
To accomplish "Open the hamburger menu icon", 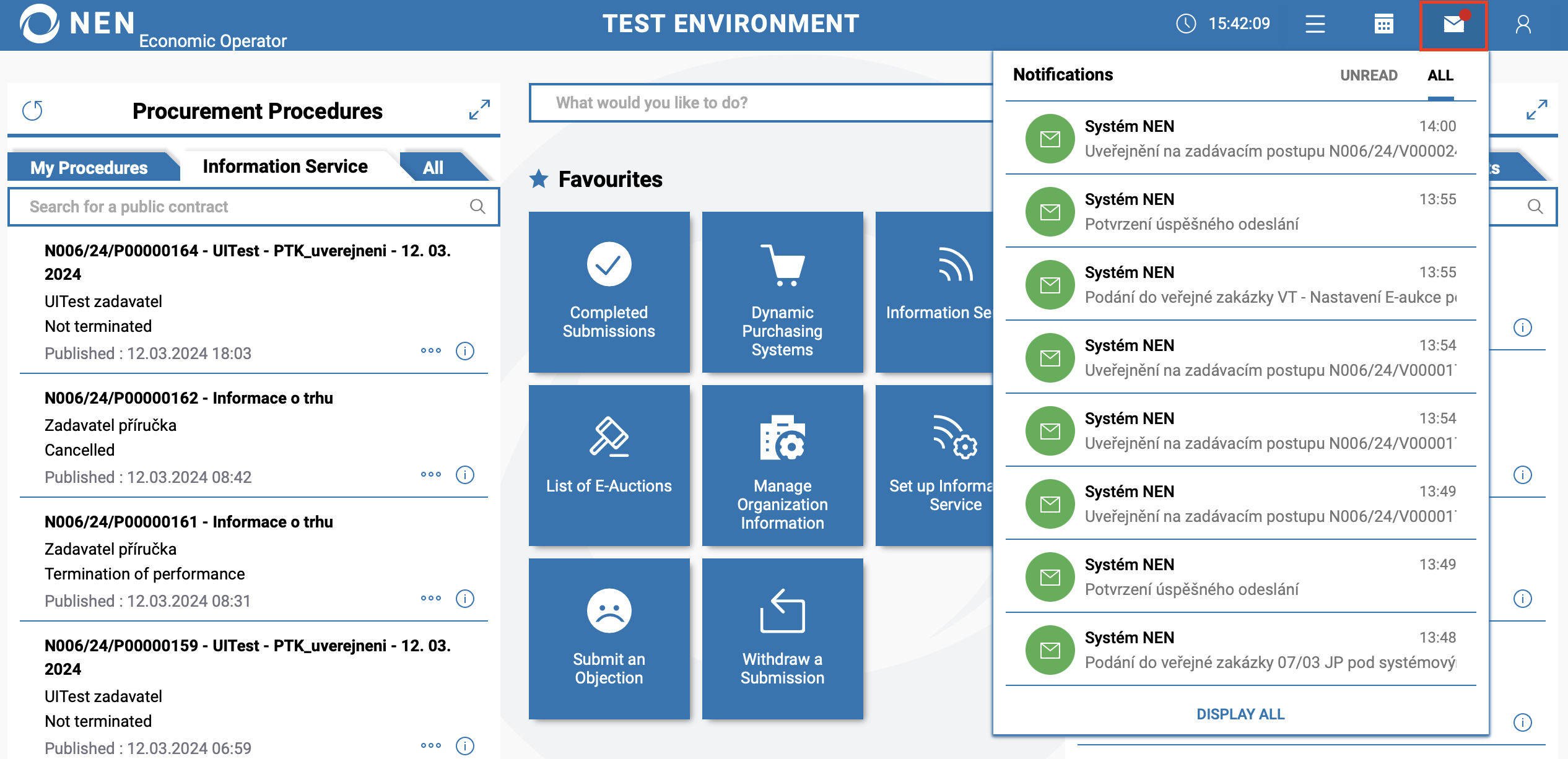I will [x=1315, y=25].
